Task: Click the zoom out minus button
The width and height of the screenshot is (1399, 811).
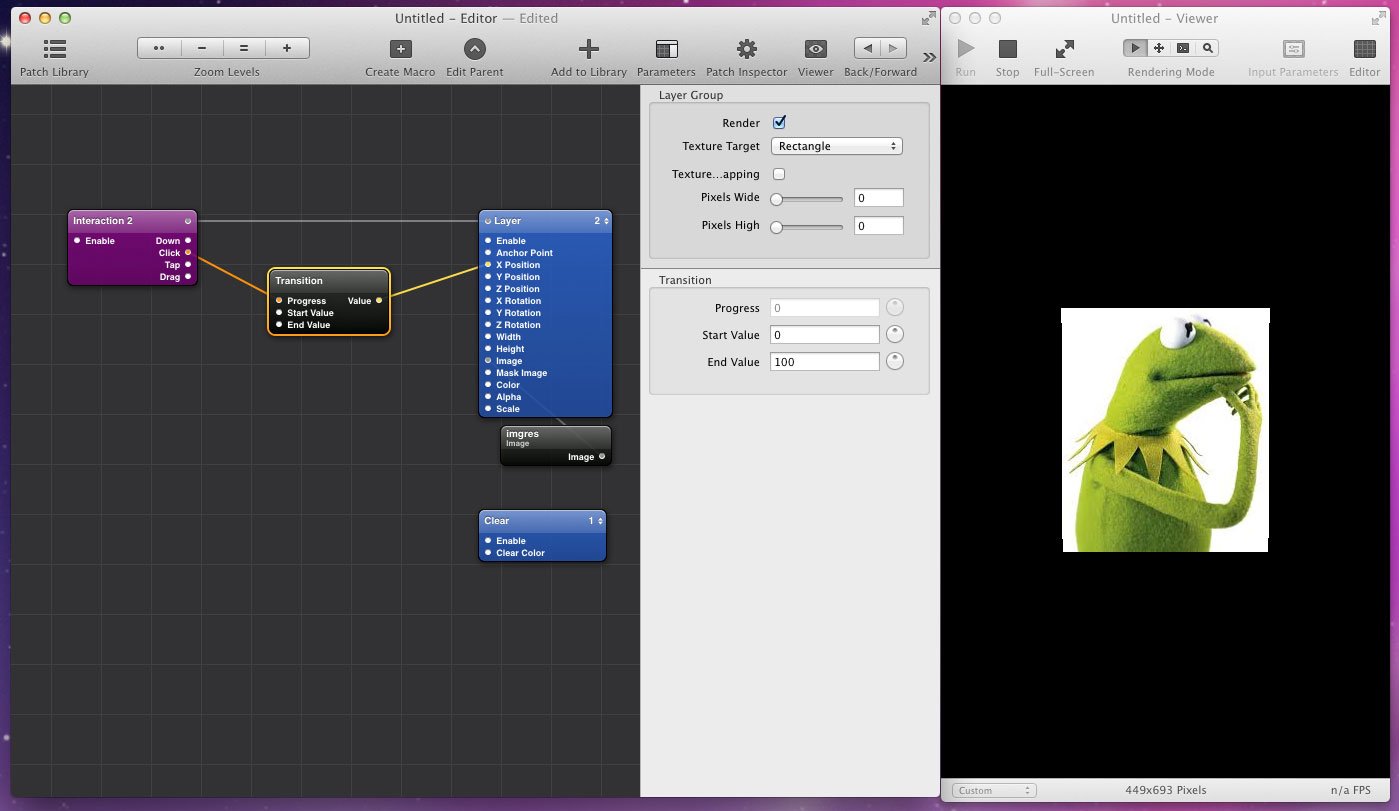Action: point(202,48)
